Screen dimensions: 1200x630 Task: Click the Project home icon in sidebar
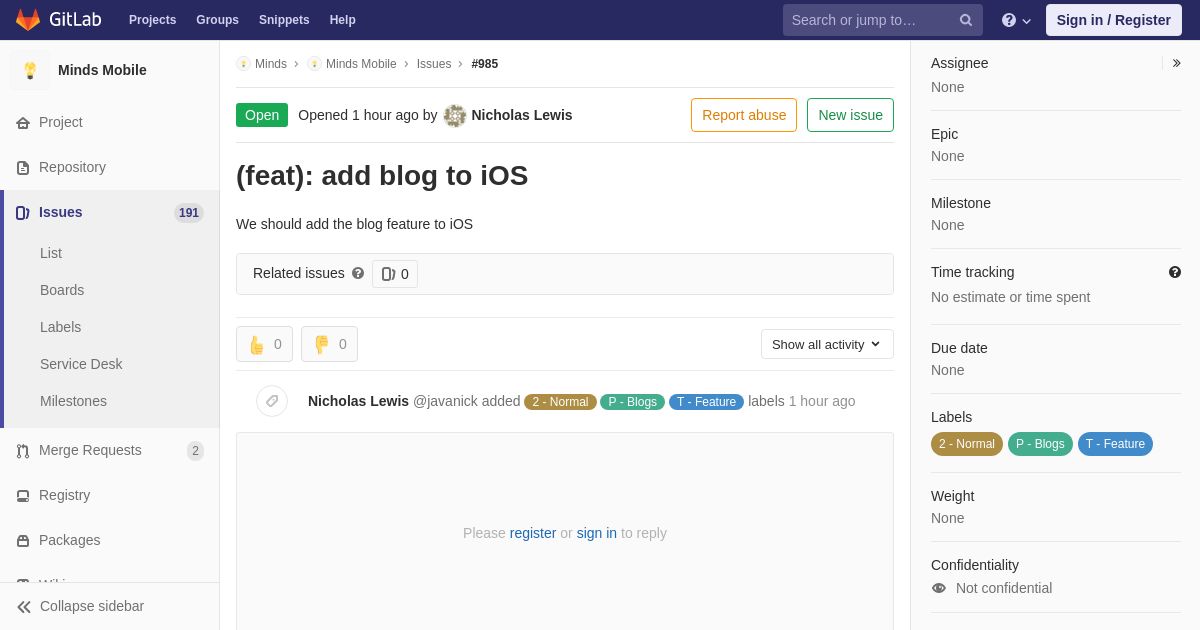(x=23, y=123)
